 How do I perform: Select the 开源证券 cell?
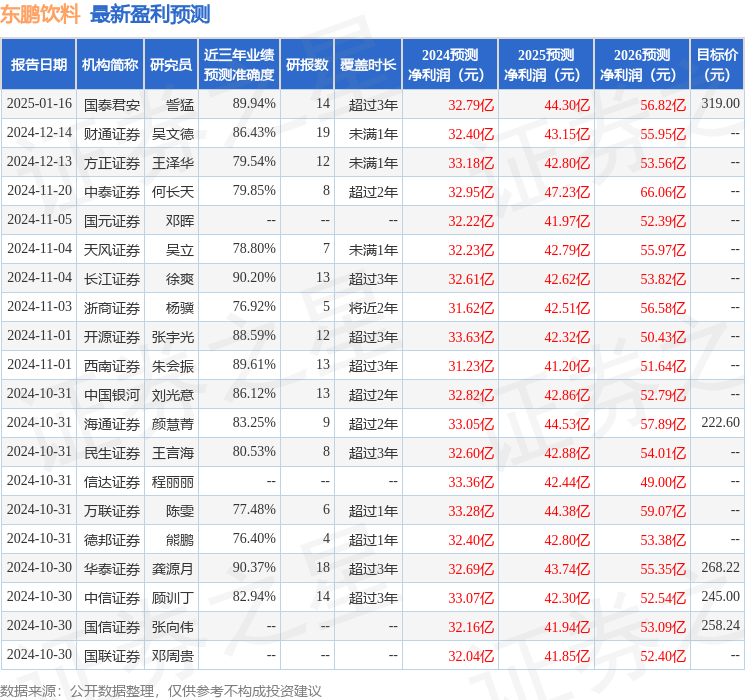[112, 337]
